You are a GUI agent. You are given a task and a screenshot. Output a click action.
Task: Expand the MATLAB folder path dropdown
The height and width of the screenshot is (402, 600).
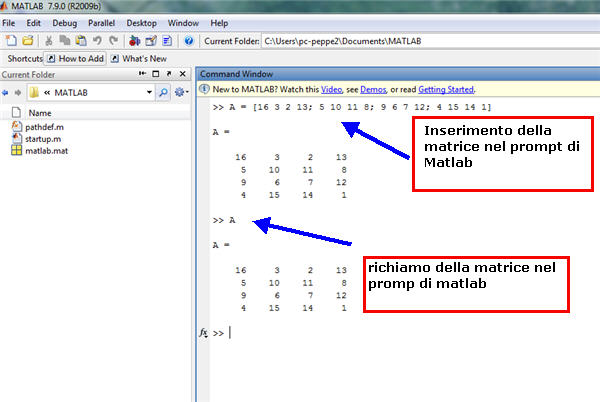149,92
